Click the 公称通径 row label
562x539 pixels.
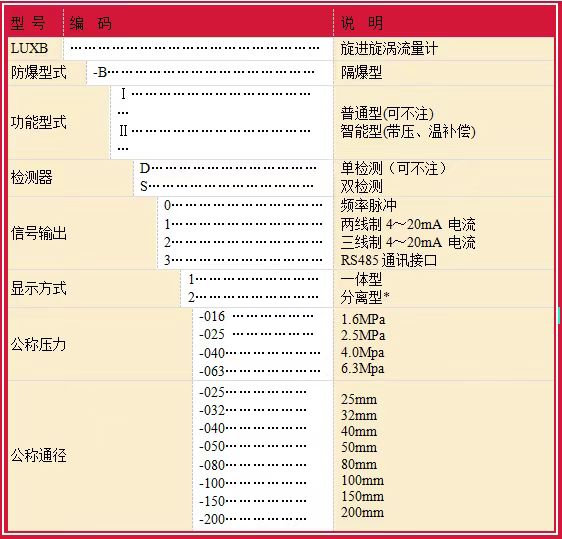pyautogui.click(x=39, y=455)
